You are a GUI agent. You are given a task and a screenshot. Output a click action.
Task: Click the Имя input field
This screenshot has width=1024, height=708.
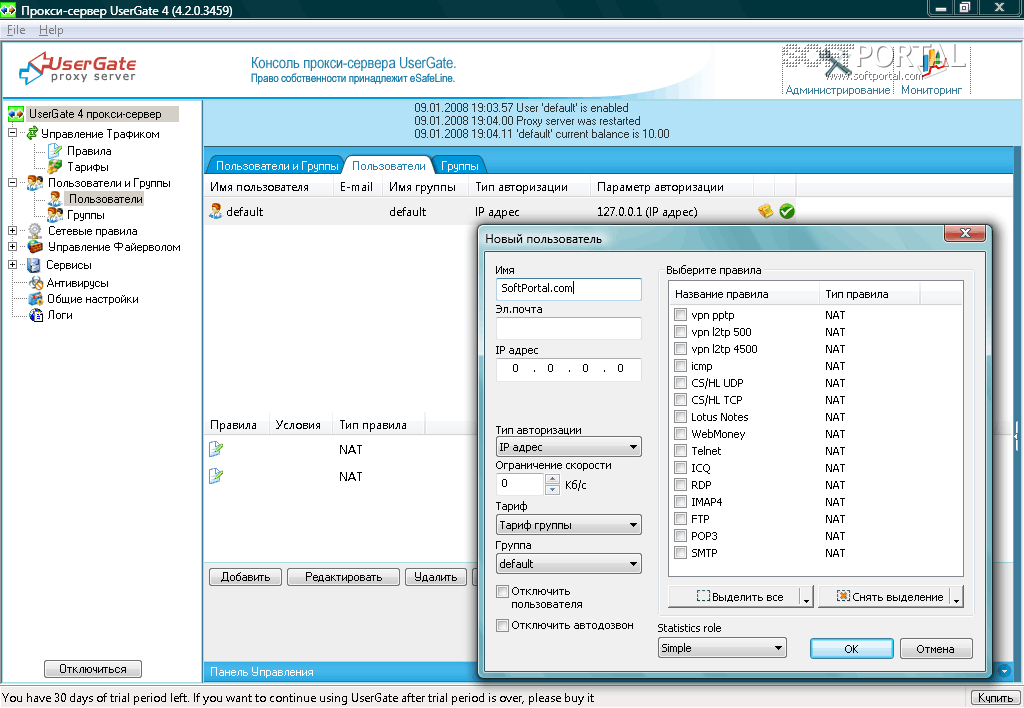point(568,288)
